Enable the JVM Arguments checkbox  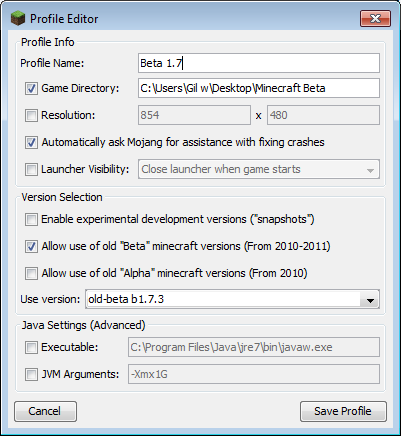[x=31, y=375]
